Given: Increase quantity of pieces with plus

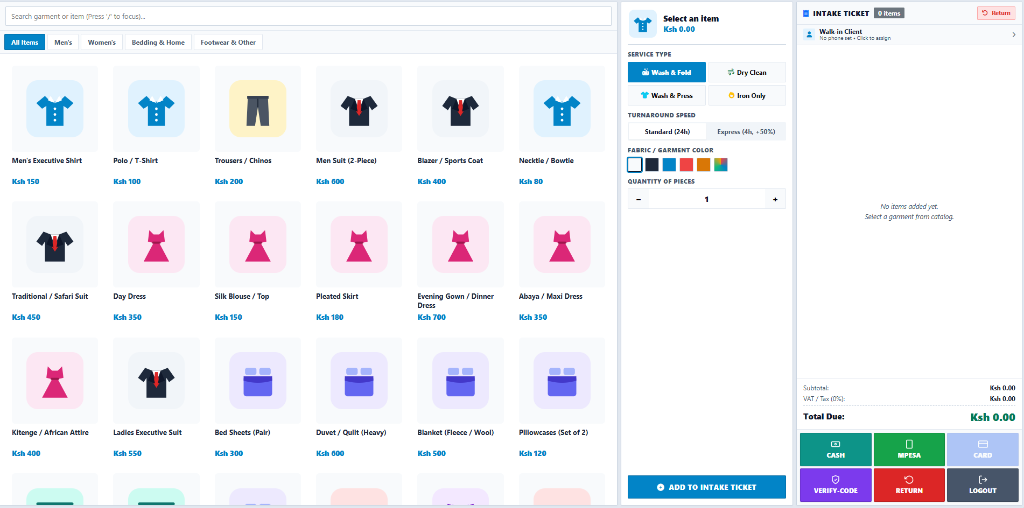Looking at the screenshot, I should [x=775, y=199].
